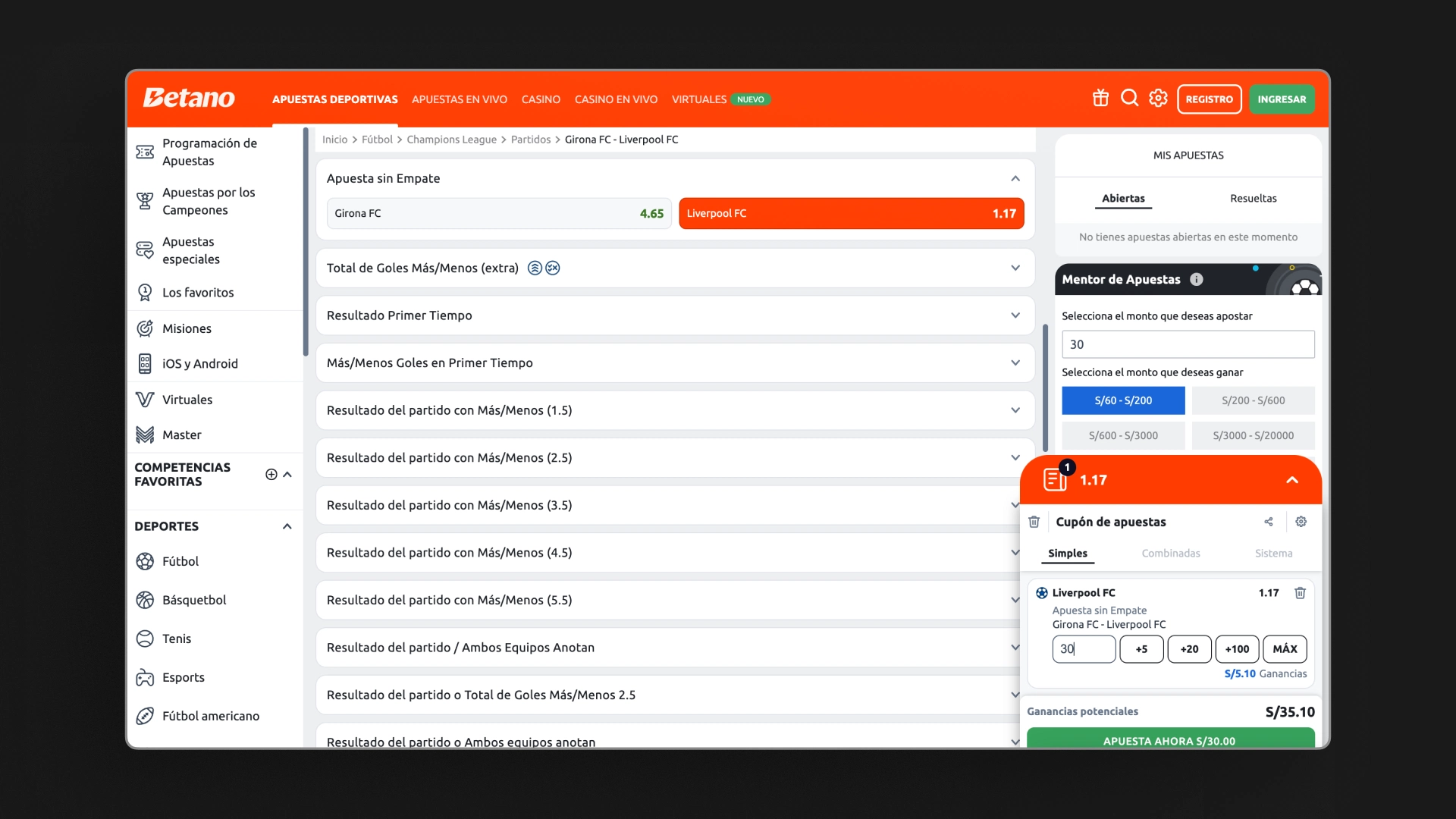Open the header settings gear icon
Screen dimensions: 1456x819
pos(1158,99)
